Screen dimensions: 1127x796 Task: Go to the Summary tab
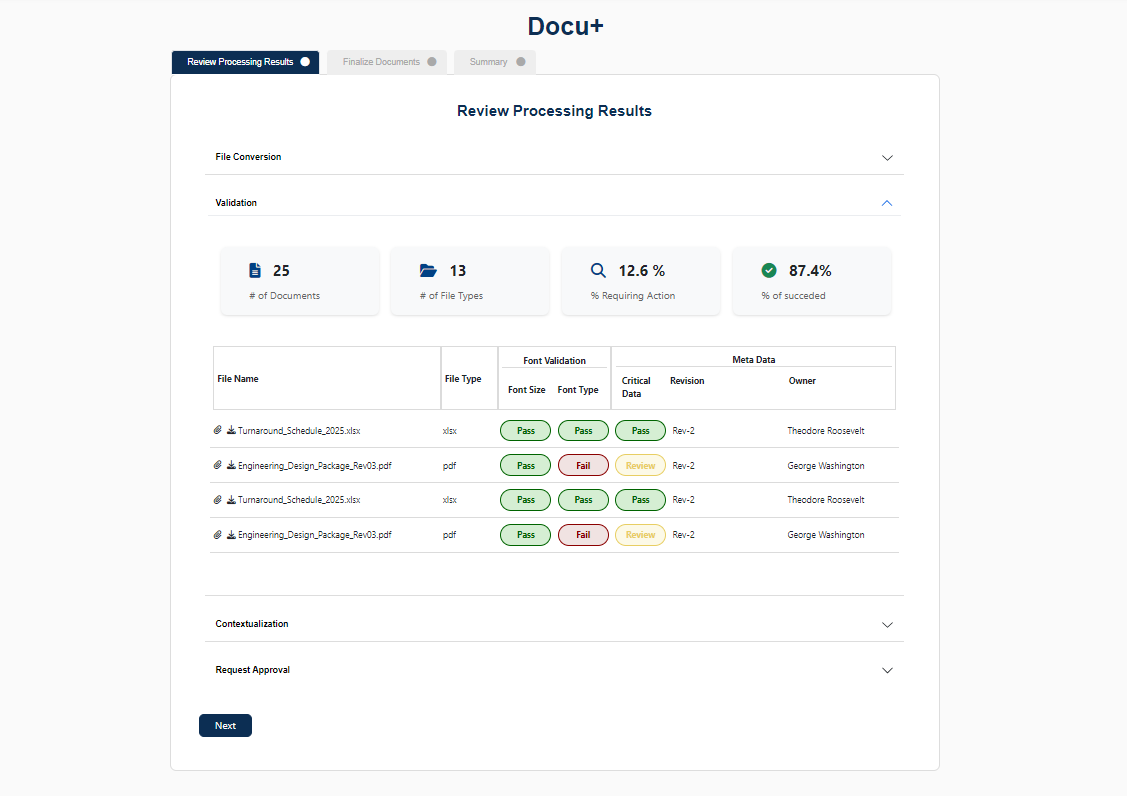pyautogui.click(x=494, y=62)
